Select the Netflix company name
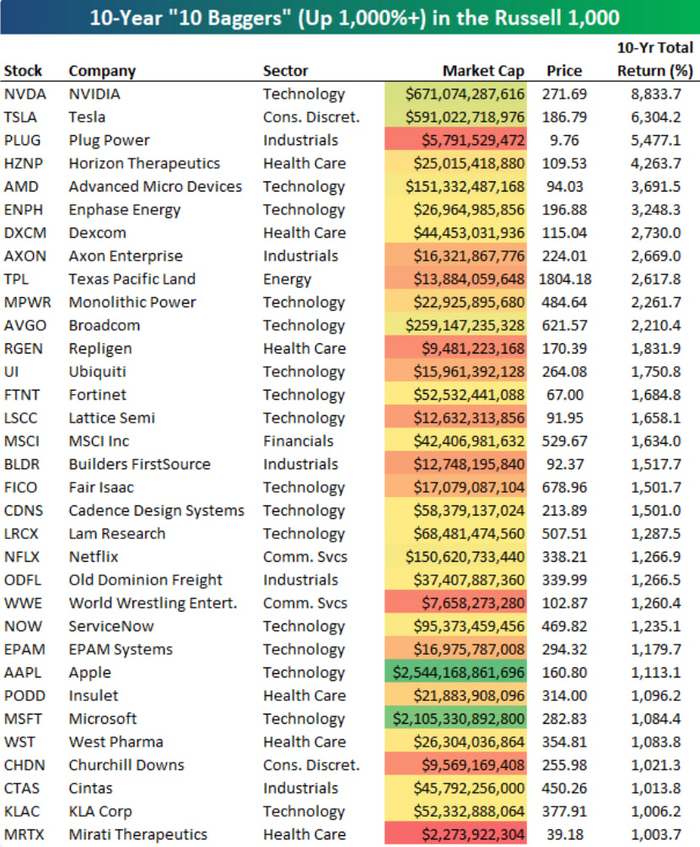The height and width of the screenshot is (847, 700). [95, 557]
